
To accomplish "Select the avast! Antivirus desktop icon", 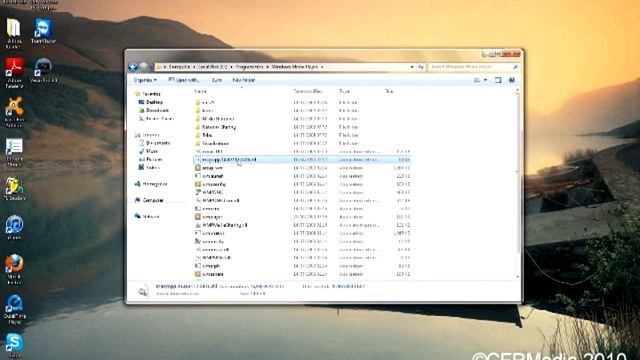I will click(14, 112).
